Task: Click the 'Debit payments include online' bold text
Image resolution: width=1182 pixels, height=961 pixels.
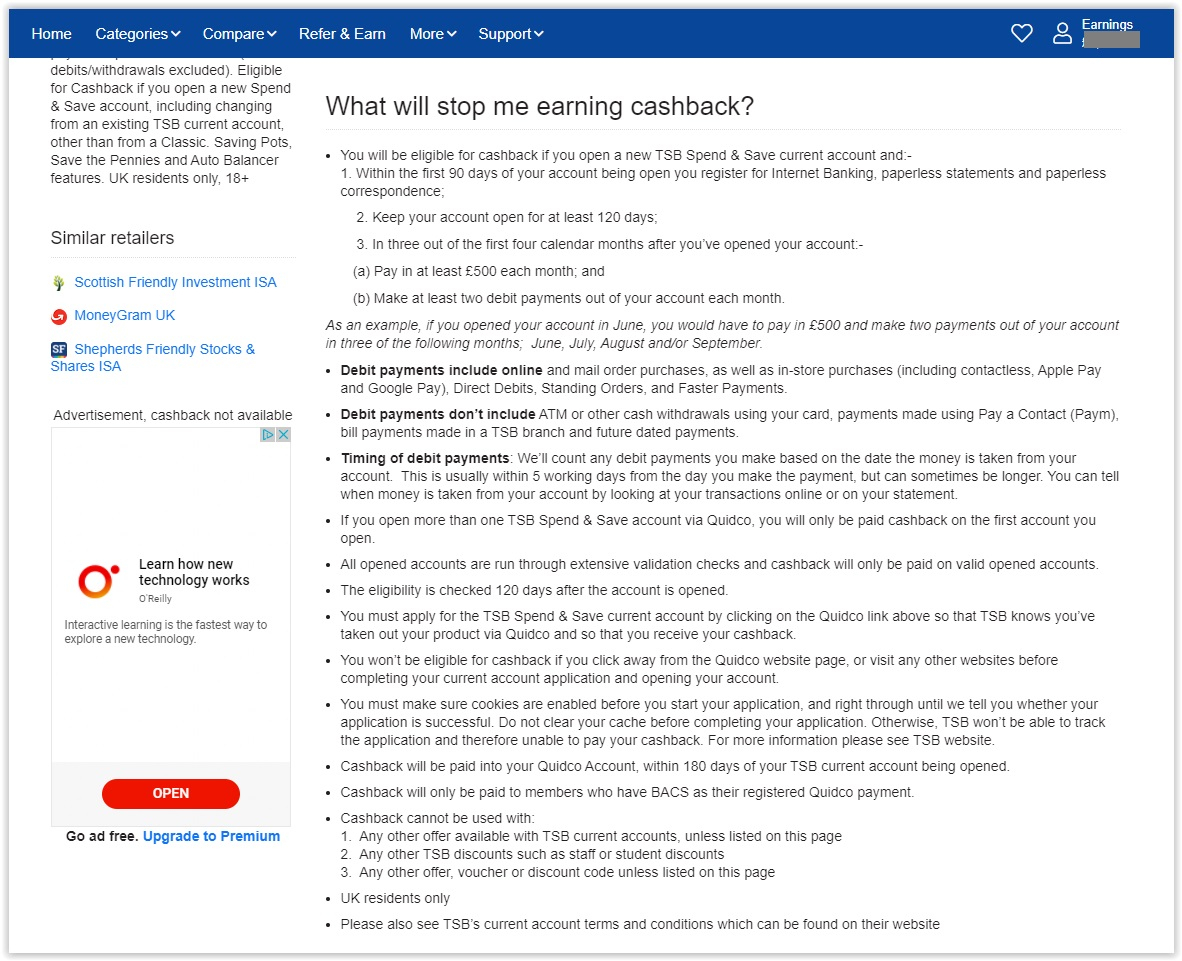Action: (441, 370)
